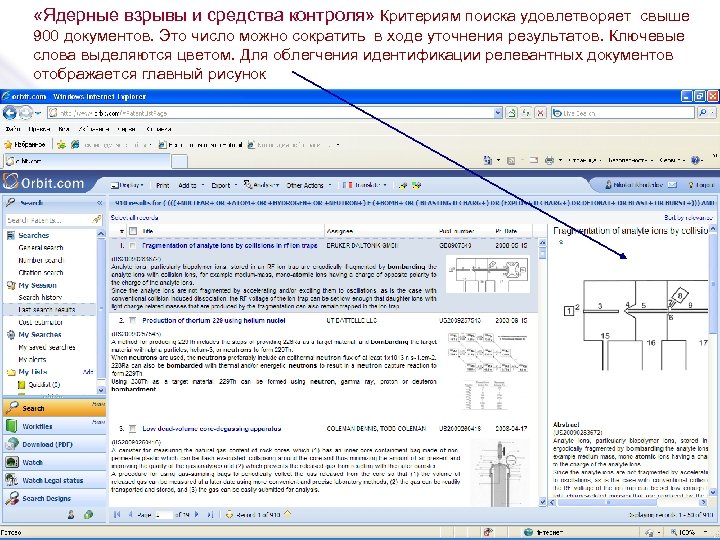Open Production of thorium 229 title link
This screenshot has height=540, width=720.
pos(214,320)
